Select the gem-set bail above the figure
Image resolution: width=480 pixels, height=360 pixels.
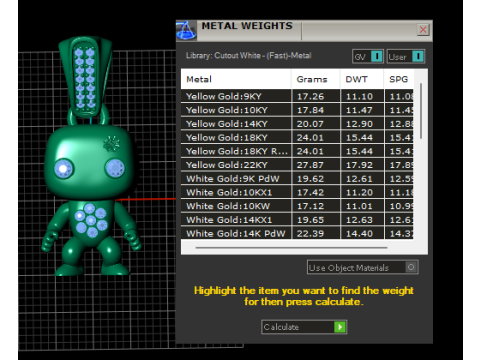[x=85, y=78]
